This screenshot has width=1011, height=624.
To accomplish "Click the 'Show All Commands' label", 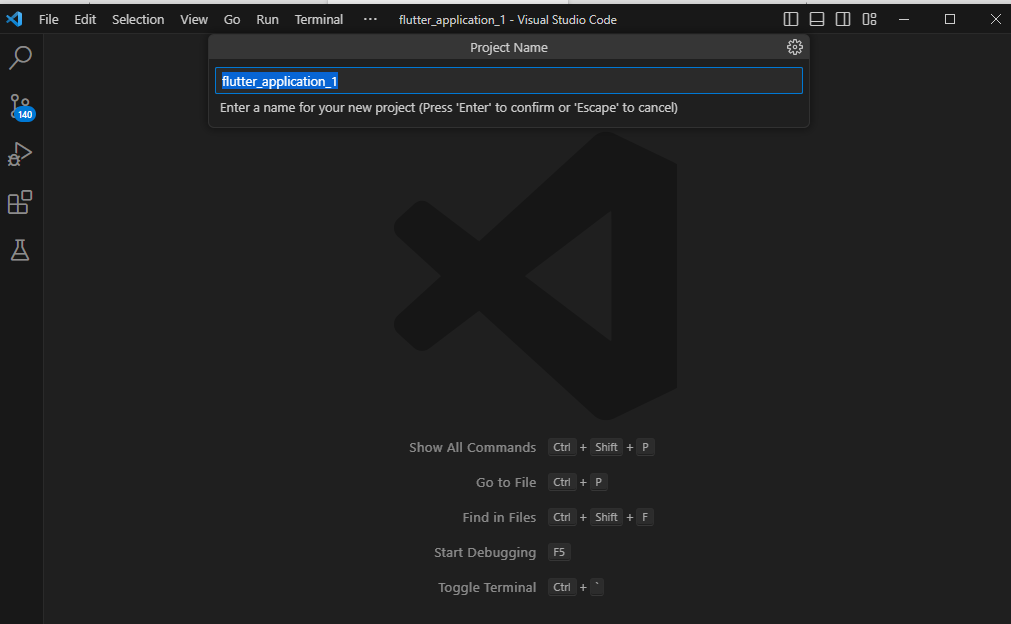I will coord(473,447).
